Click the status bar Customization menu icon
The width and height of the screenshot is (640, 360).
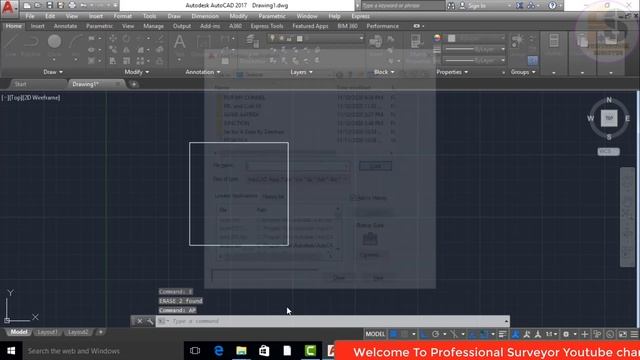tap(634, 334)
